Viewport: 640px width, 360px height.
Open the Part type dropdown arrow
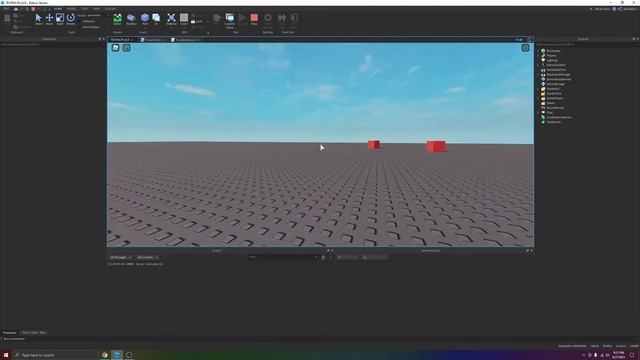(145, 28)
